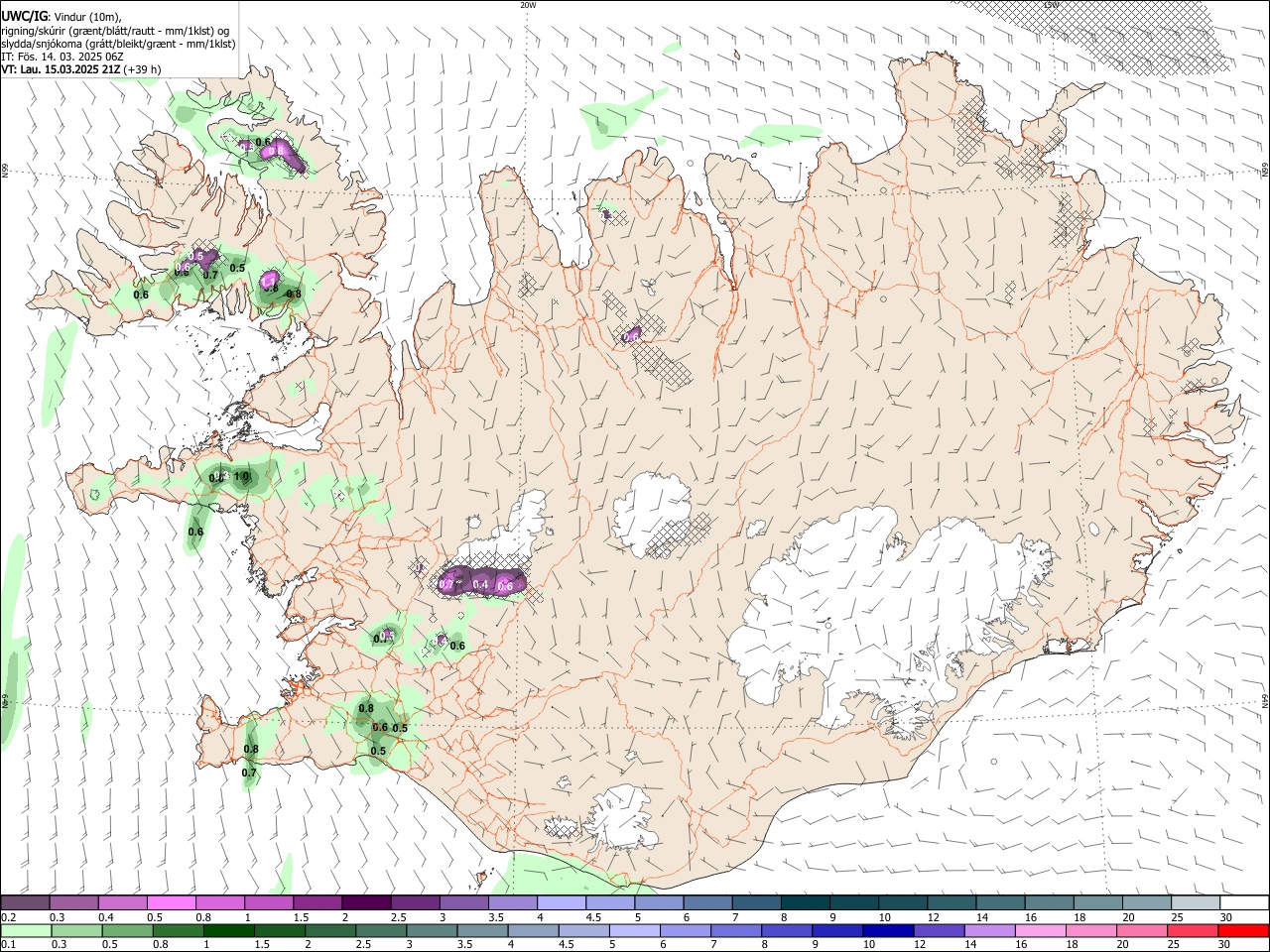
Task: Click the 'slydda/snjókoma (grátt/bleikt/grænt' description line
Action: click(118, 44)
